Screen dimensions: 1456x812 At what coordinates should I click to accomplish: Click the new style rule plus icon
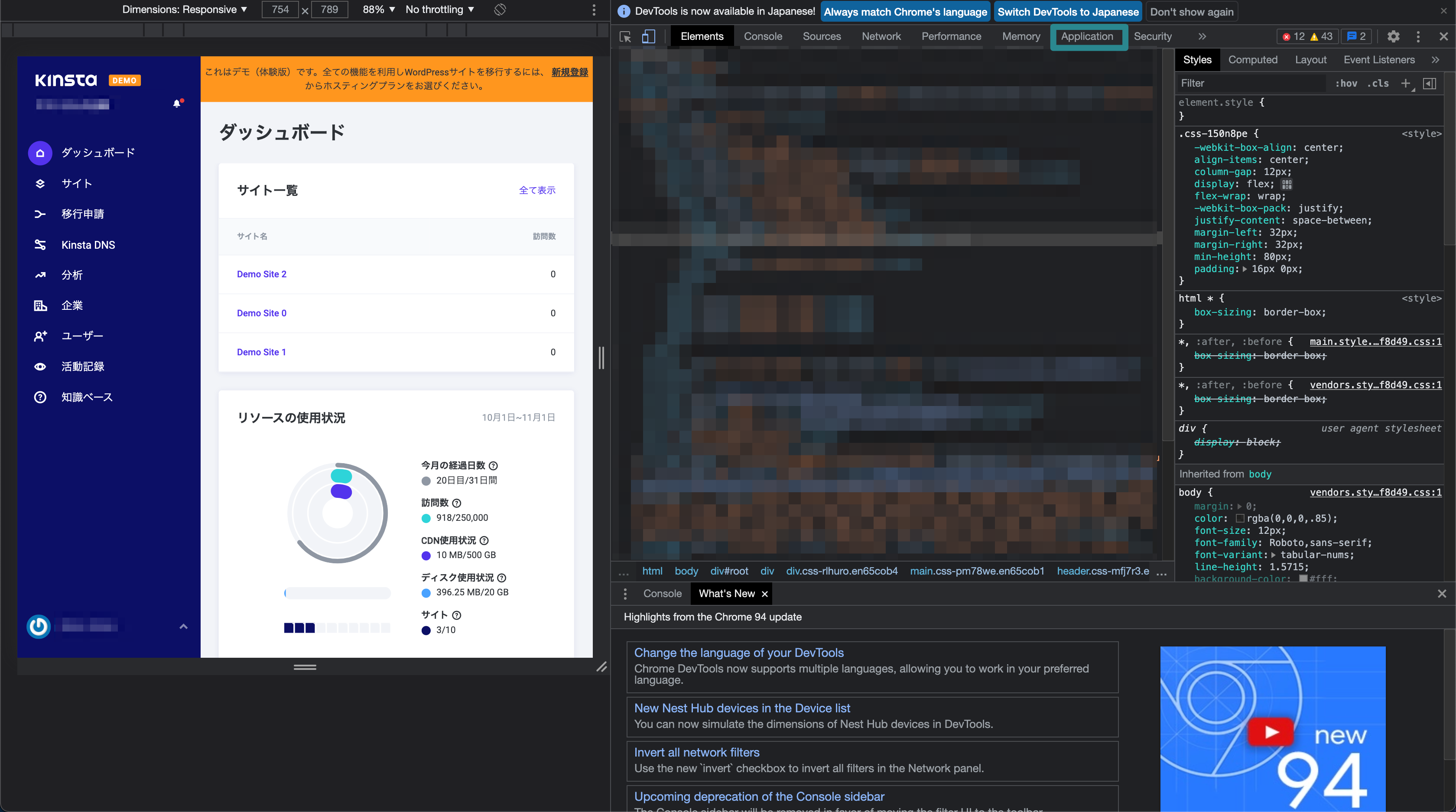(1406, 84)
